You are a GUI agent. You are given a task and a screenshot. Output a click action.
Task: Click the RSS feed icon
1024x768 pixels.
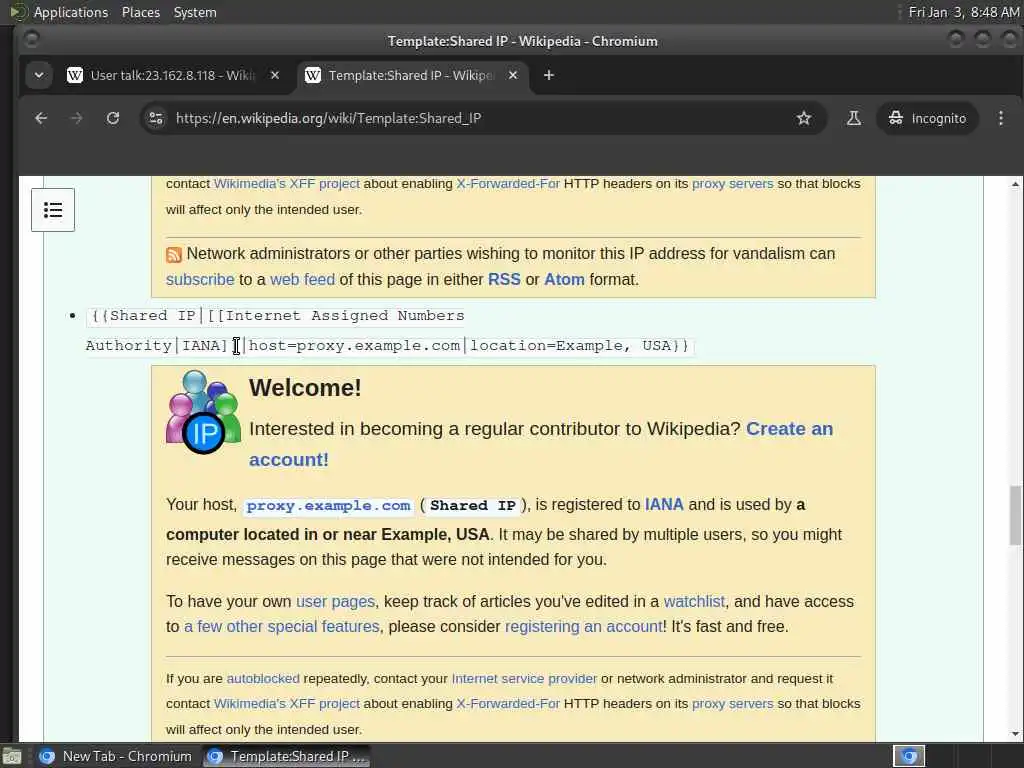pyautogui.click(x=174, y=255)
